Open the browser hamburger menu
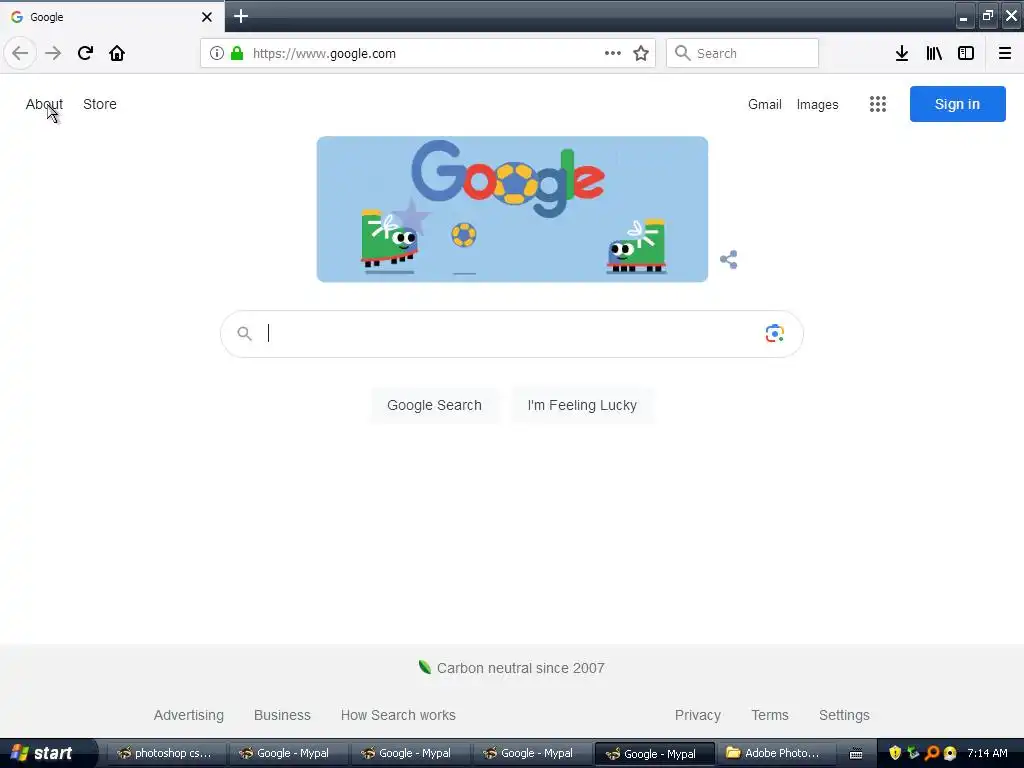1024x768 pixels. click(x=1005, y=53)
